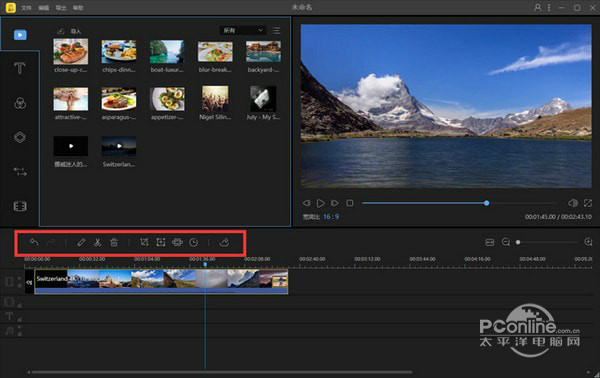This screenshot has height=378, width=600.
Task: Lock the text track
Action: click(20, 319)
